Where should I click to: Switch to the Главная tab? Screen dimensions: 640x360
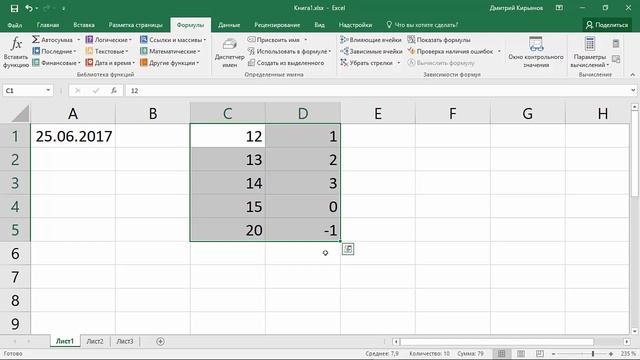click(x=48, y=25)
